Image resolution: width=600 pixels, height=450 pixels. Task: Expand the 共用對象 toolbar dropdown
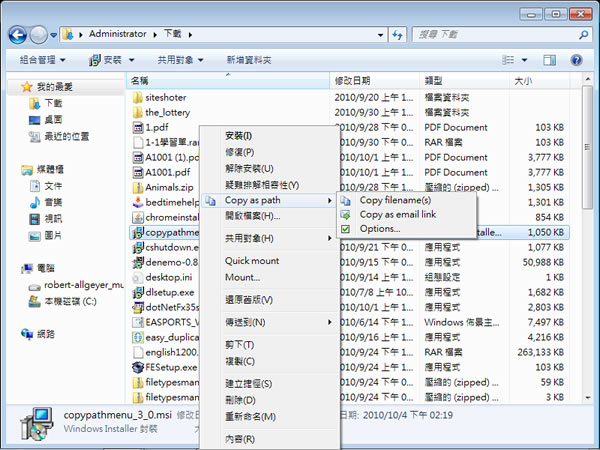(x=182, y=60)
